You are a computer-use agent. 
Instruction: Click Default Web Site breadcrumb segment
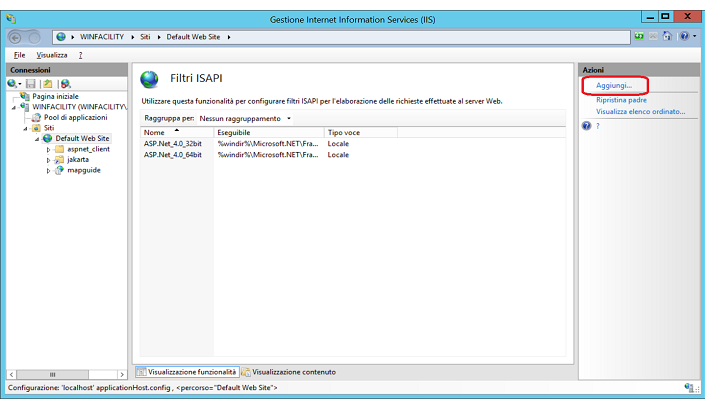193,37
